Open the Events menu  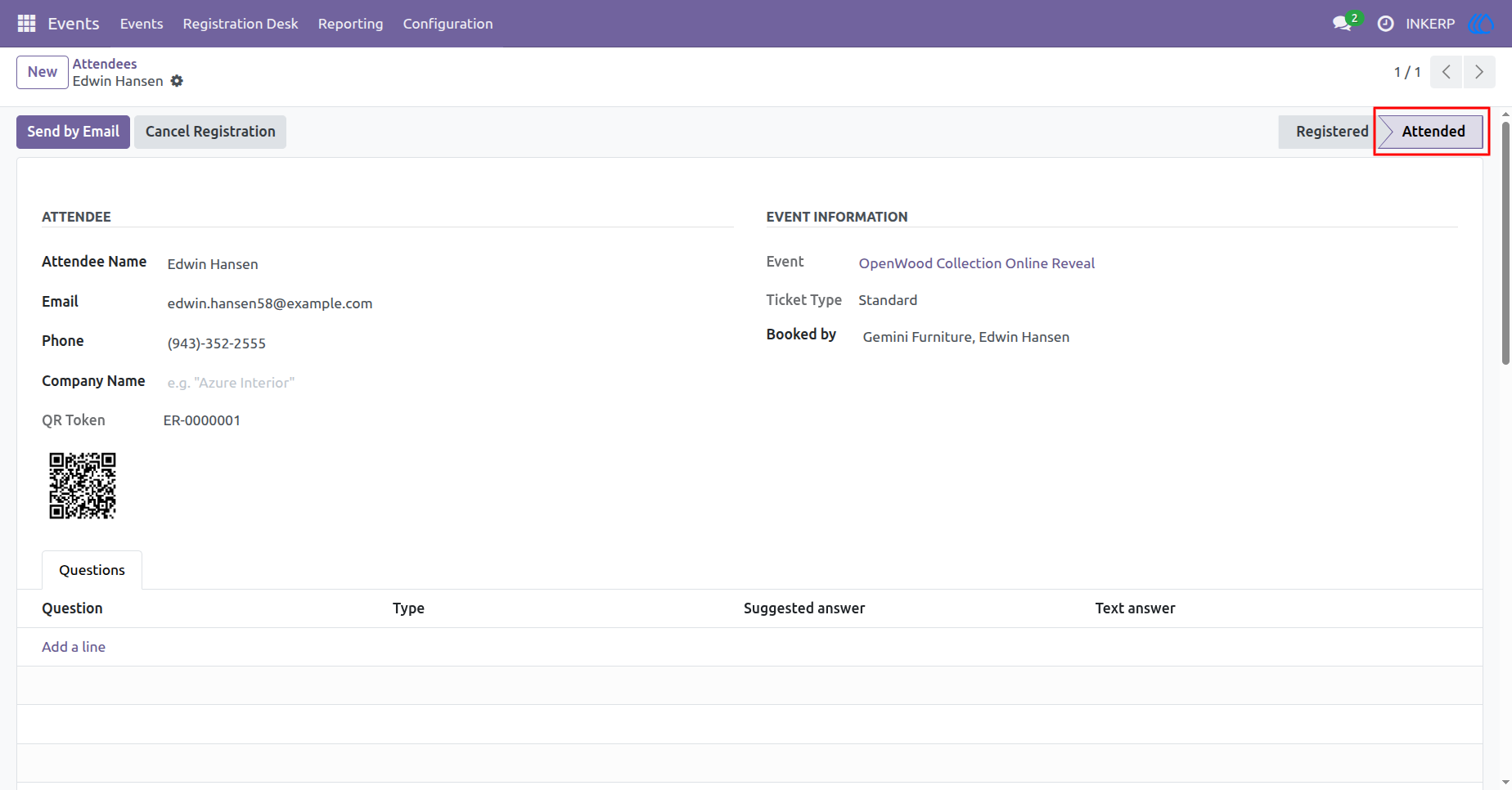tap(142, 24)
